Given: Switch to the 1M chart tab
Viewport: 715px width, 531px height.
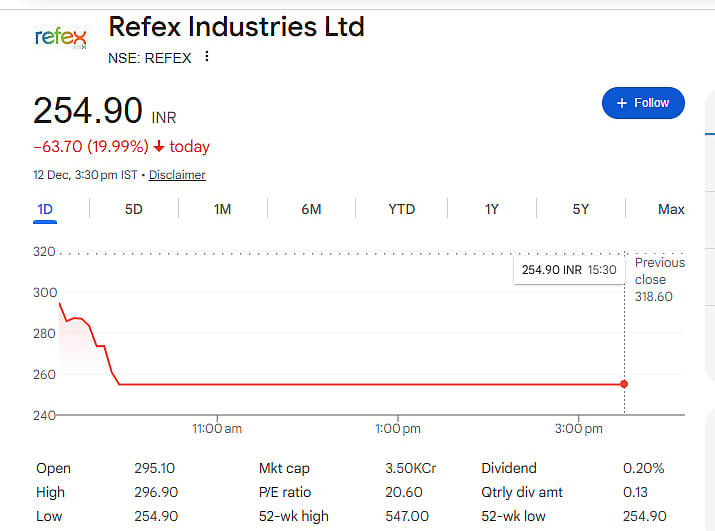Looking at the screenshot, I should click(222, 209).
